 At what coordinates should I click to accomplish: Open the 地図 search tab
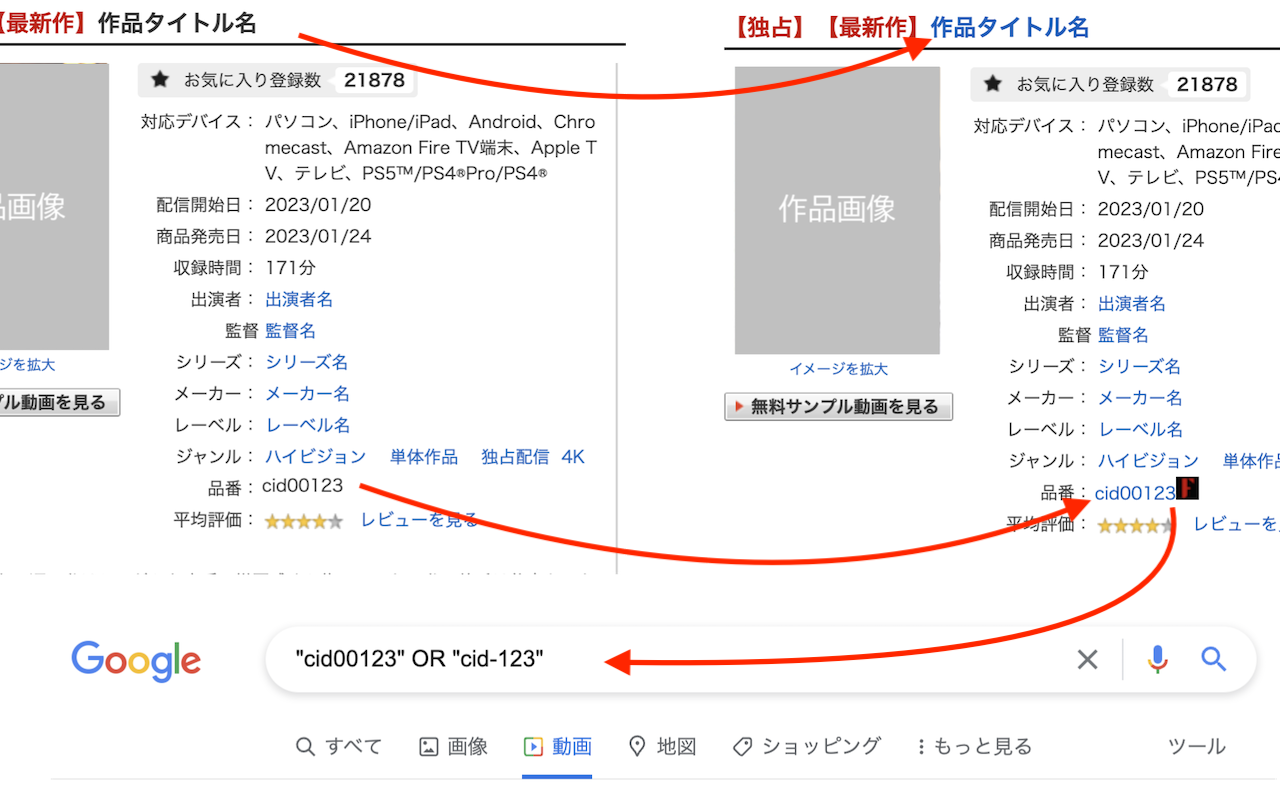662,746
